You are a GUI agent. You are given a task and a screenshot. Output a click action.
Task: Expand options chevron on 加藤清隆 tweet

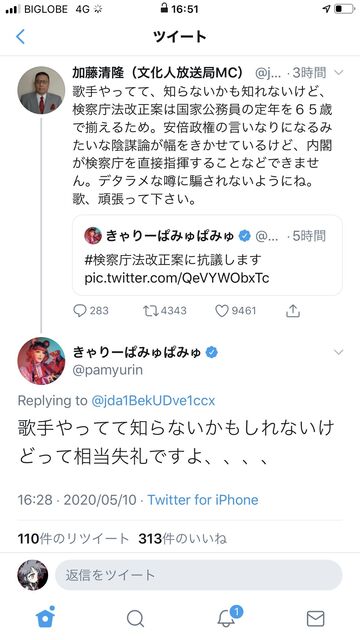338,73
